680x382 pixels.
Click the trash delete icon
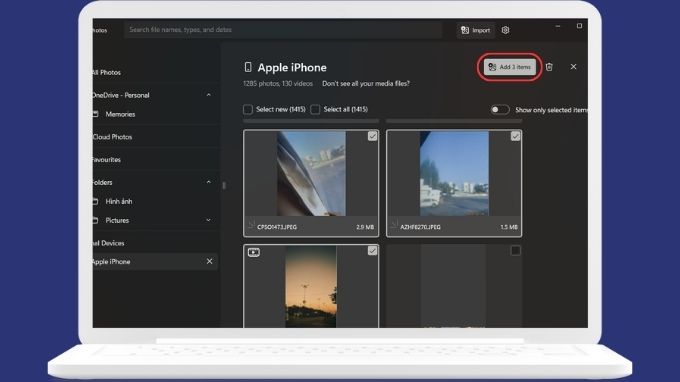(x=549, y=67)
